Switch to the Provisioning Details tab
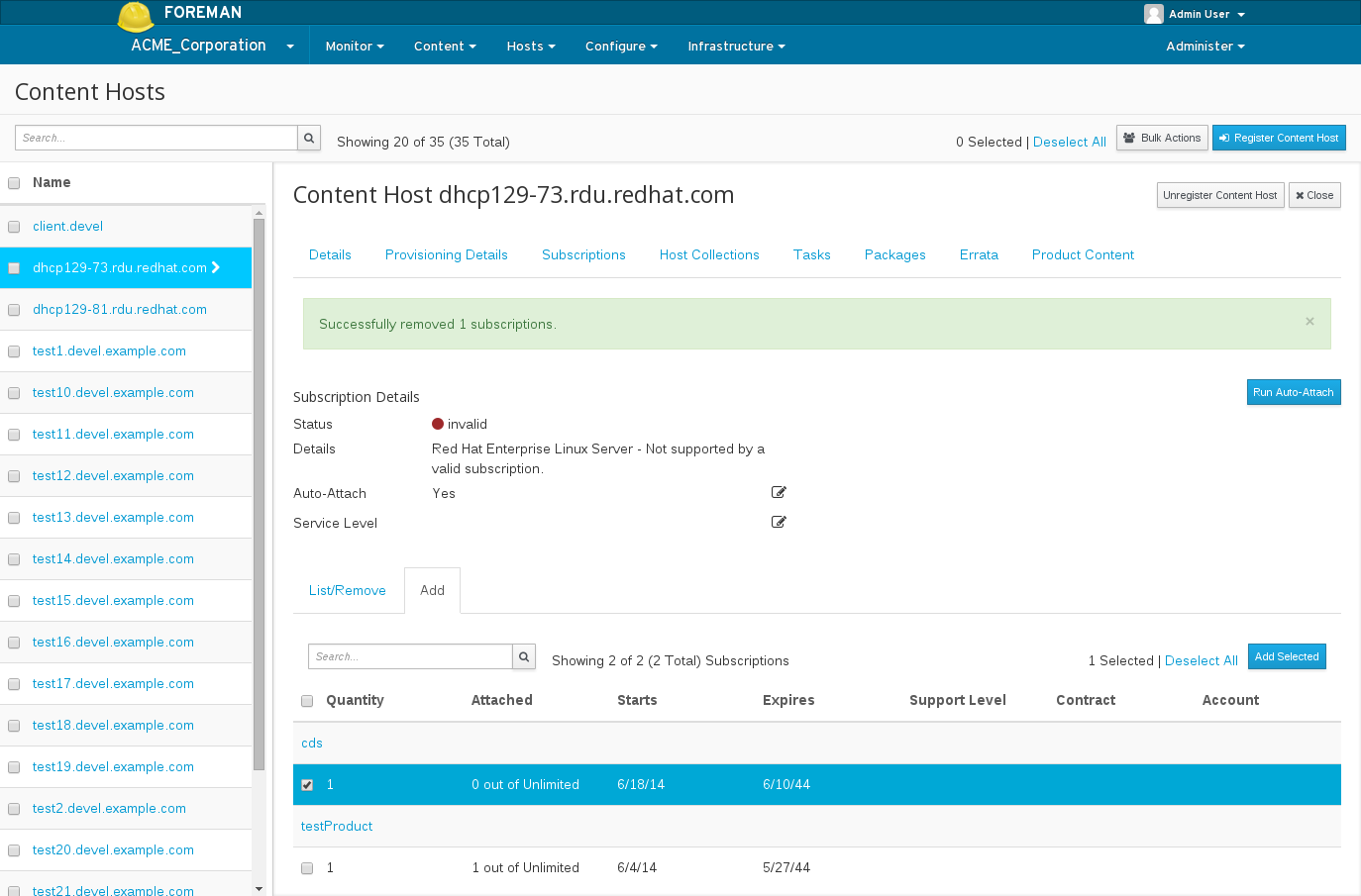 [447, 254]
